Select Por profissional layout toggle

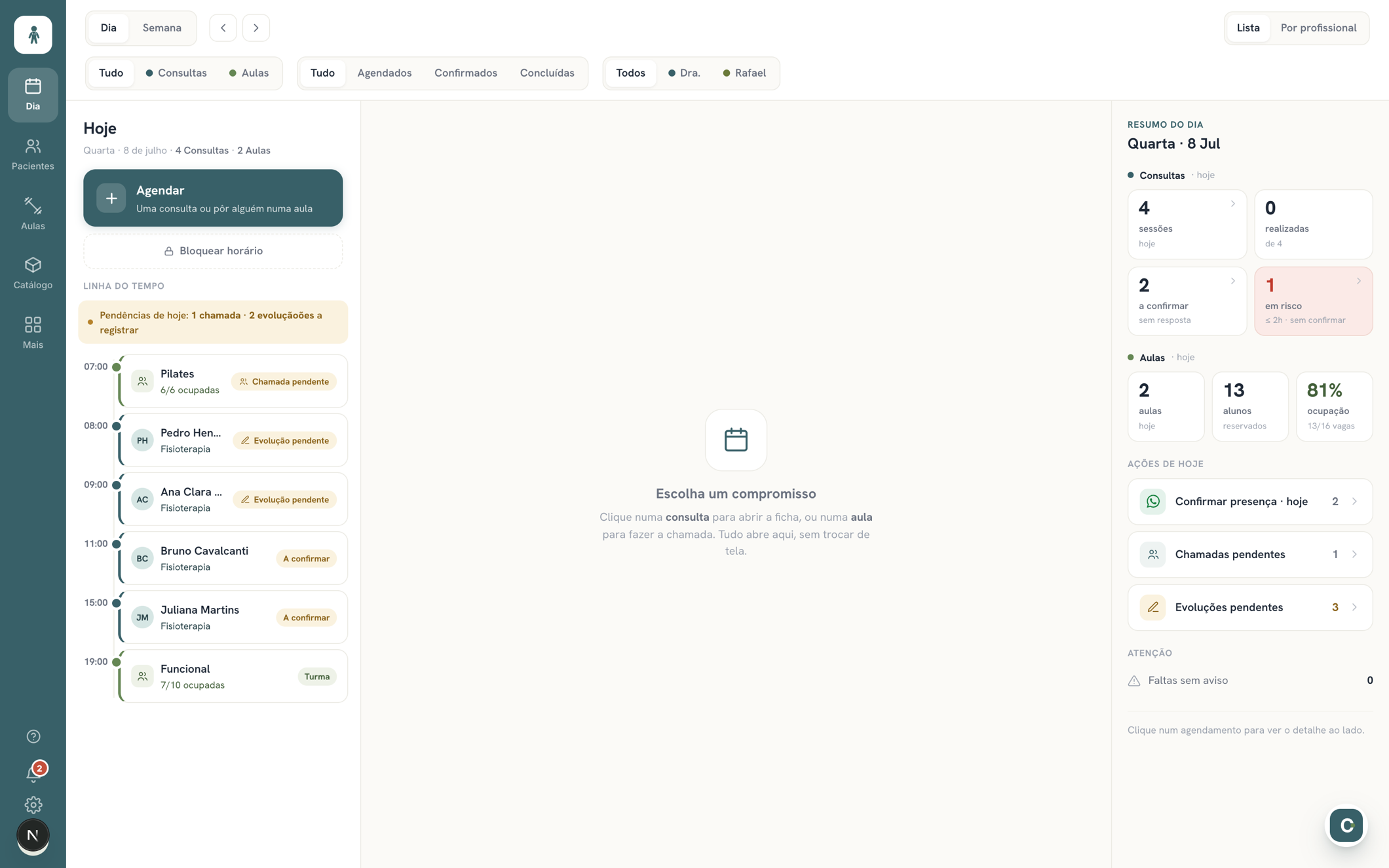[1318, 28]
